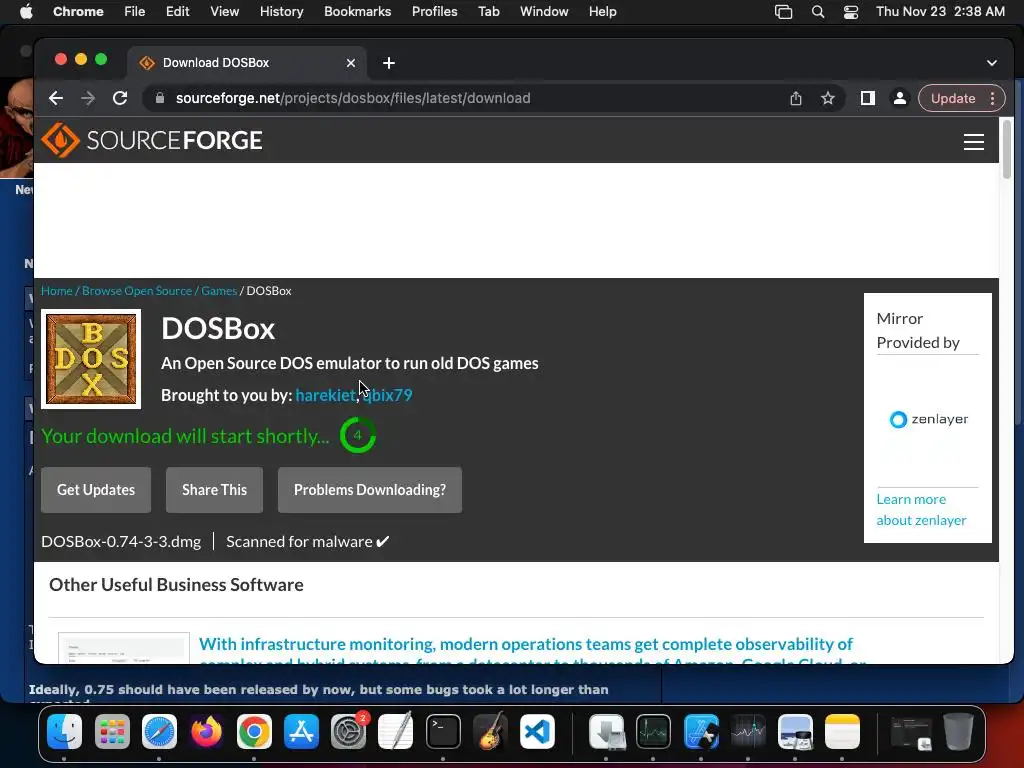Open App Store from the Dock
1024x768 pixels.
coord(301,731)
